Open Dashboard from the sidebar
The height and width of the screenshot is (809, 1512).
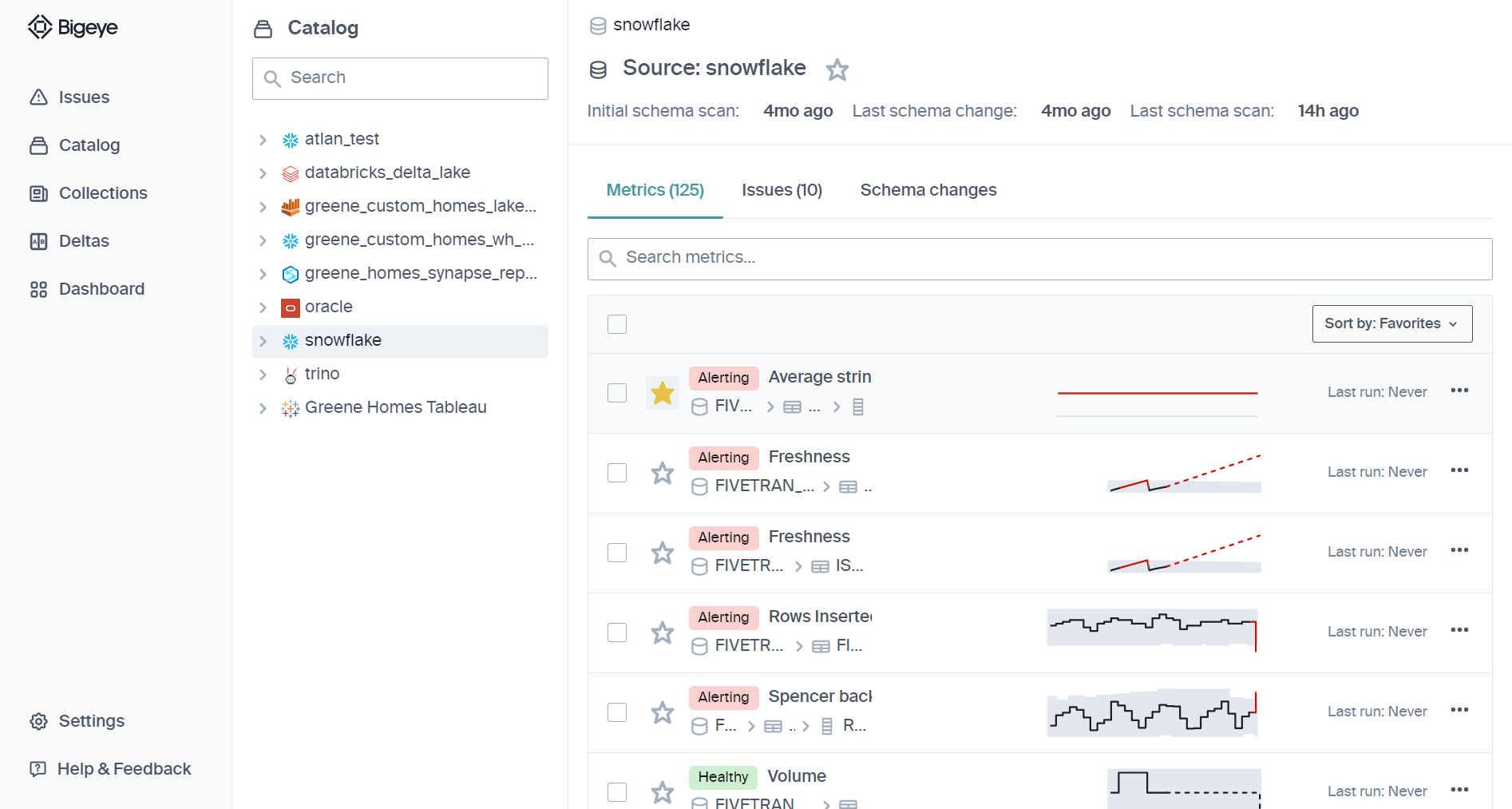pos(101,289)
